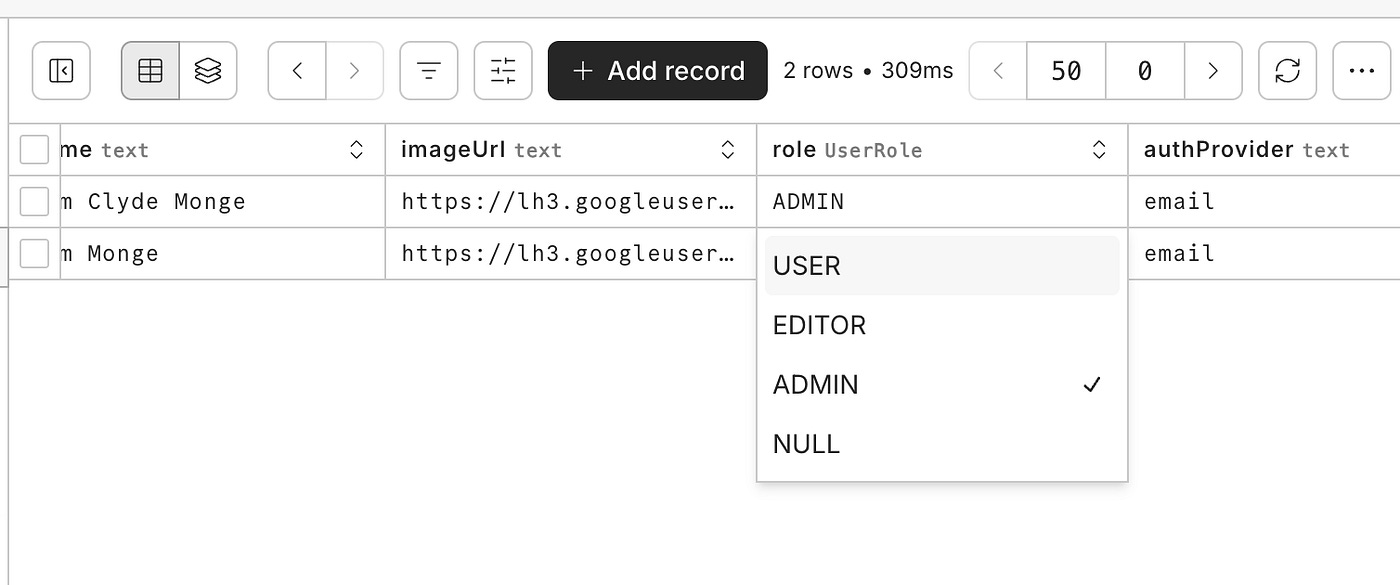
Task: Select NULL from the role dropdown
Action: coord(806,443)
